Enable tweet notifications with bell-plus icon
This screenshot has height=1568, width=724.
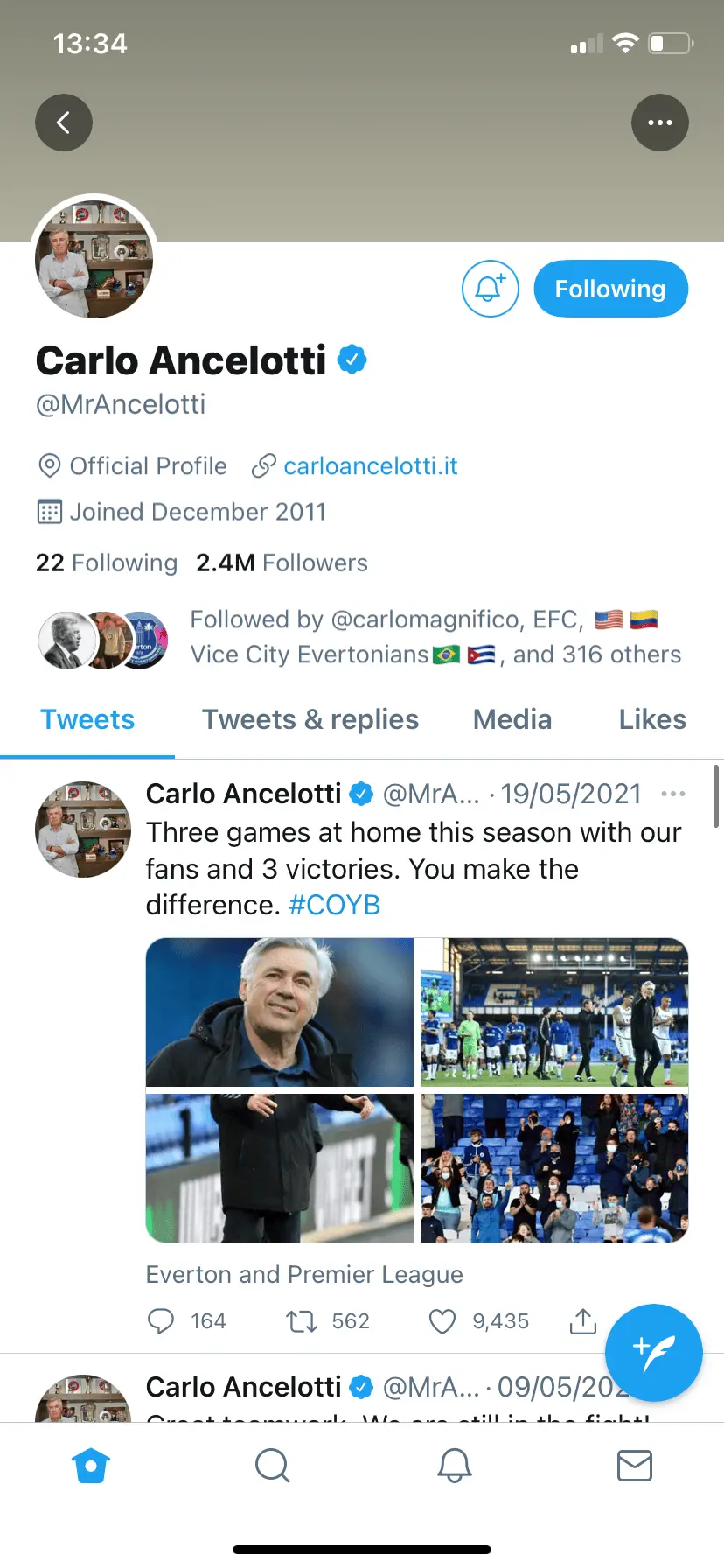click(490, 289)
